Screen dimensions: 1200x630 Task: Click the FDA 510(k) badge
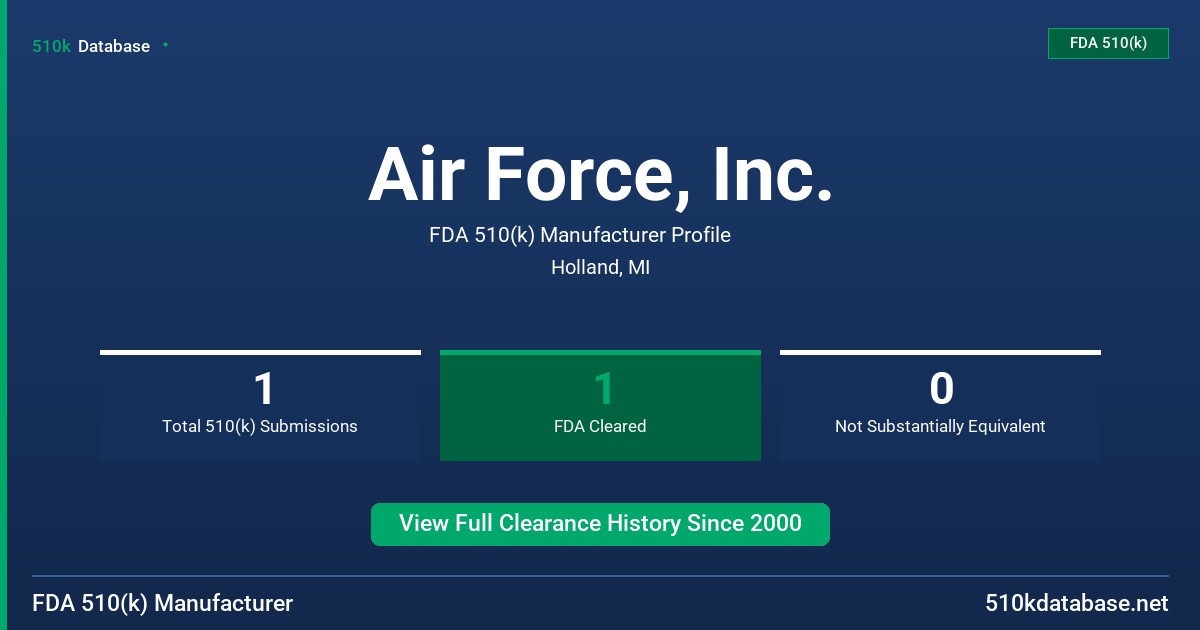click(x=1108, y=43)
